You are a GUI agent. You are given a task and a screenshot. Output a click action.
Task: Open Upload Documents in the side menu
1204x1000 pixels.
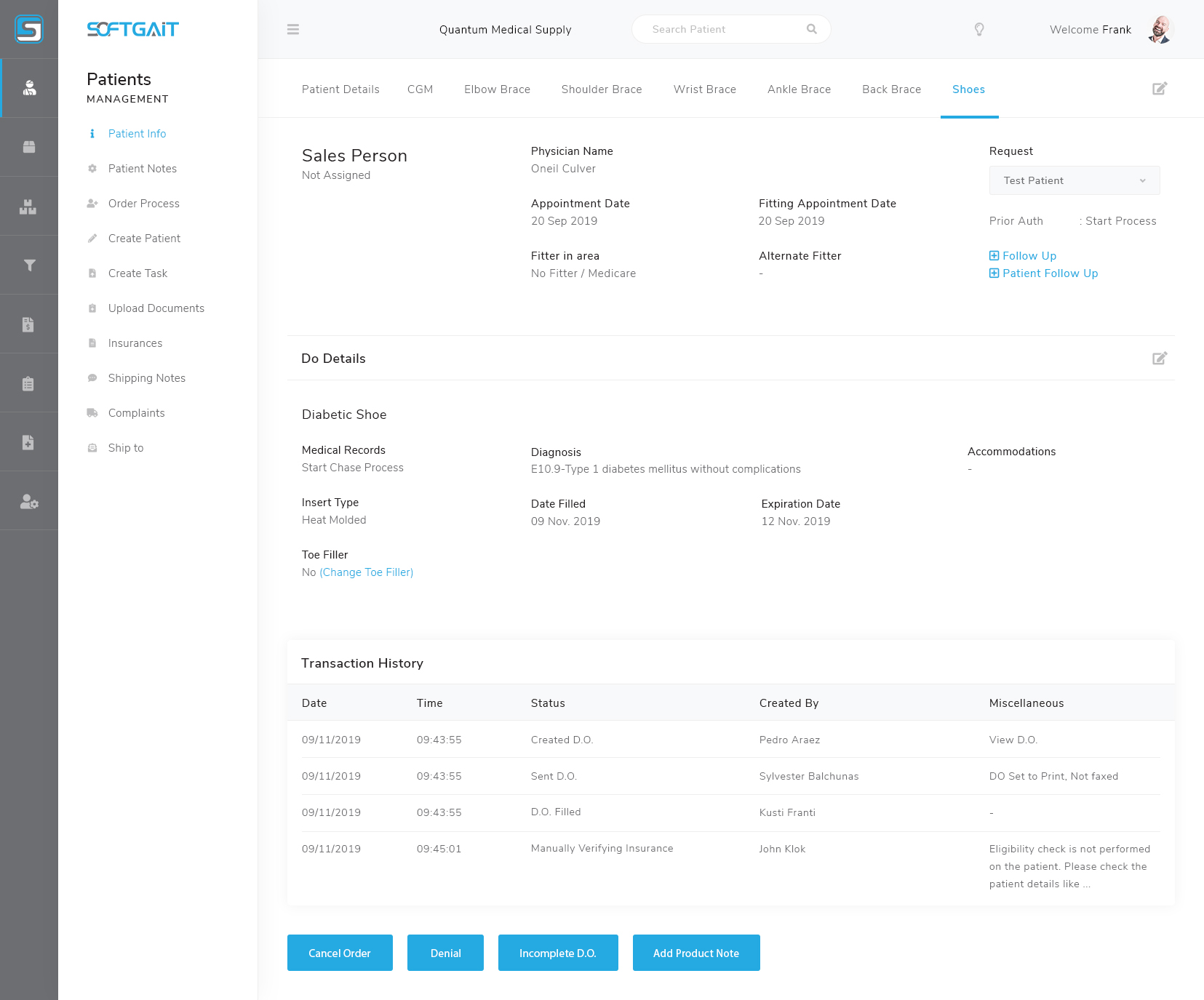tap(156, 308)
